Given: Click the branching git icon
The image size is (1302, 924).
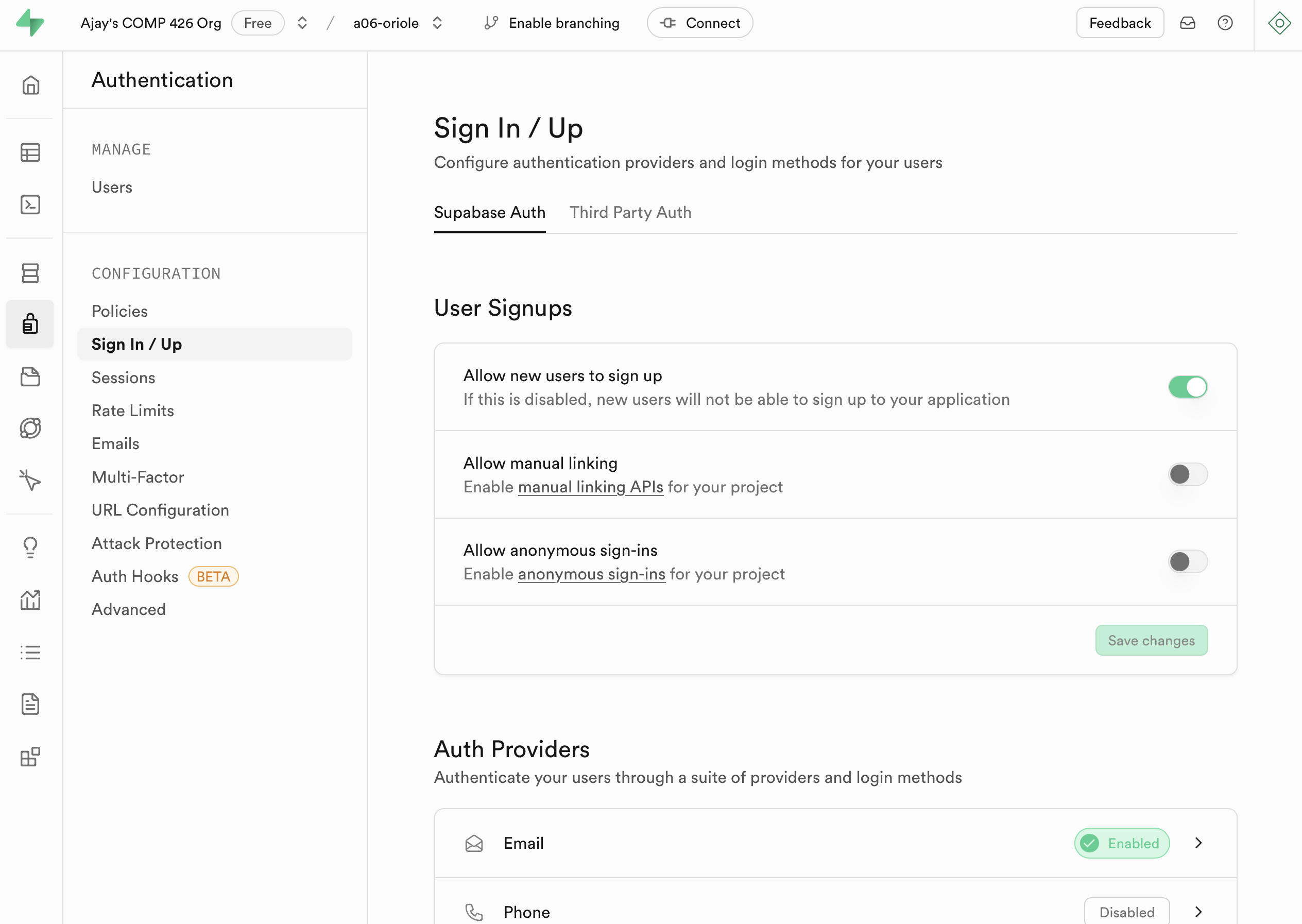Looking at the screenshot, I should (491, 23).
